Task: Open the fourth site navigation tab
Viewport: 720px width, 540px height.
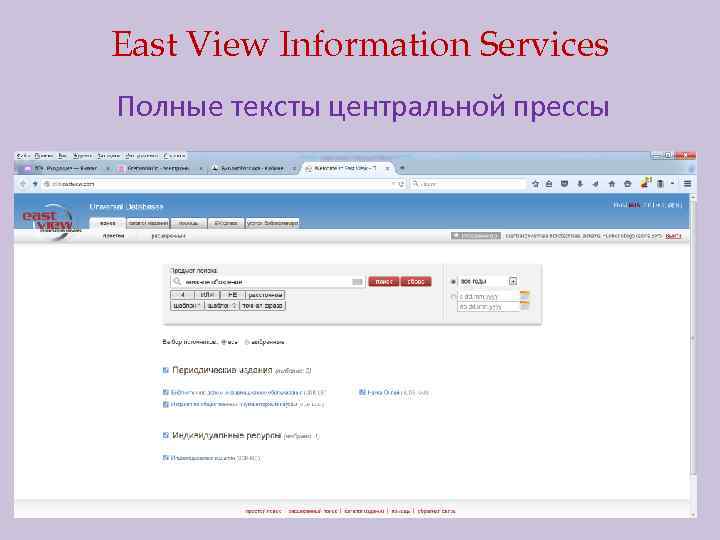Action: click(x=225, y=223)
